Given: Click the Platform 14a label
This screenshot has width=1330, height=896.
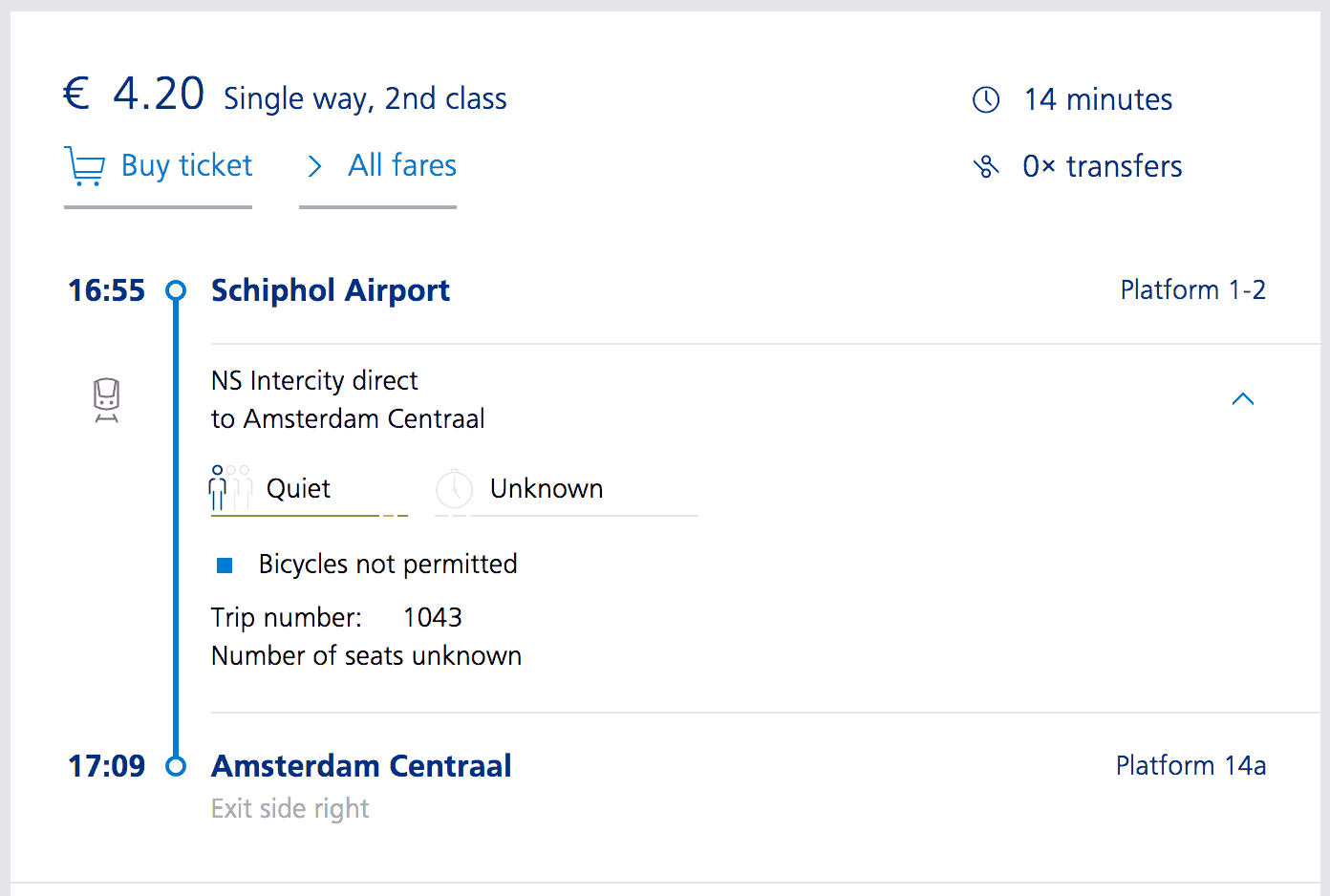Looking at the screenshot, I should (1191, 766).
